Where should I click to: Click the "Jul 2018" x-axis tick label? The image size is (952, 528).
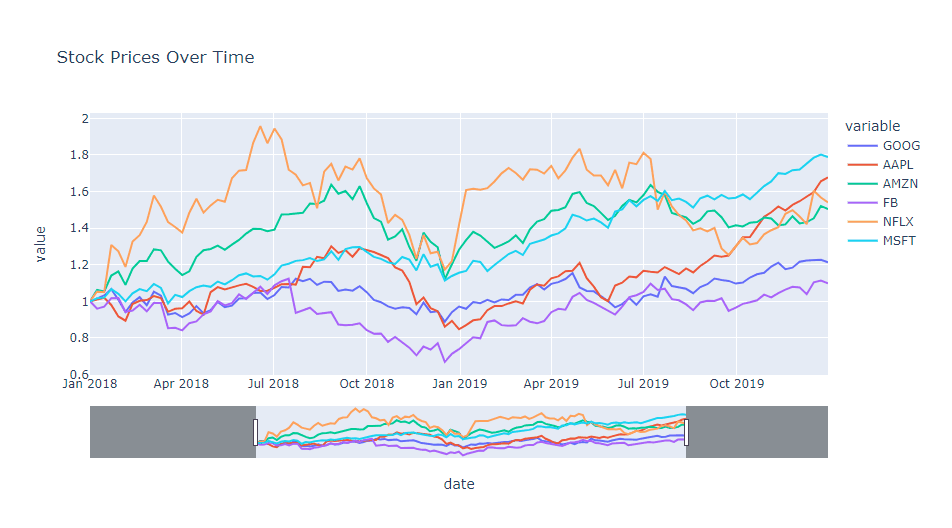click(272, 382)
